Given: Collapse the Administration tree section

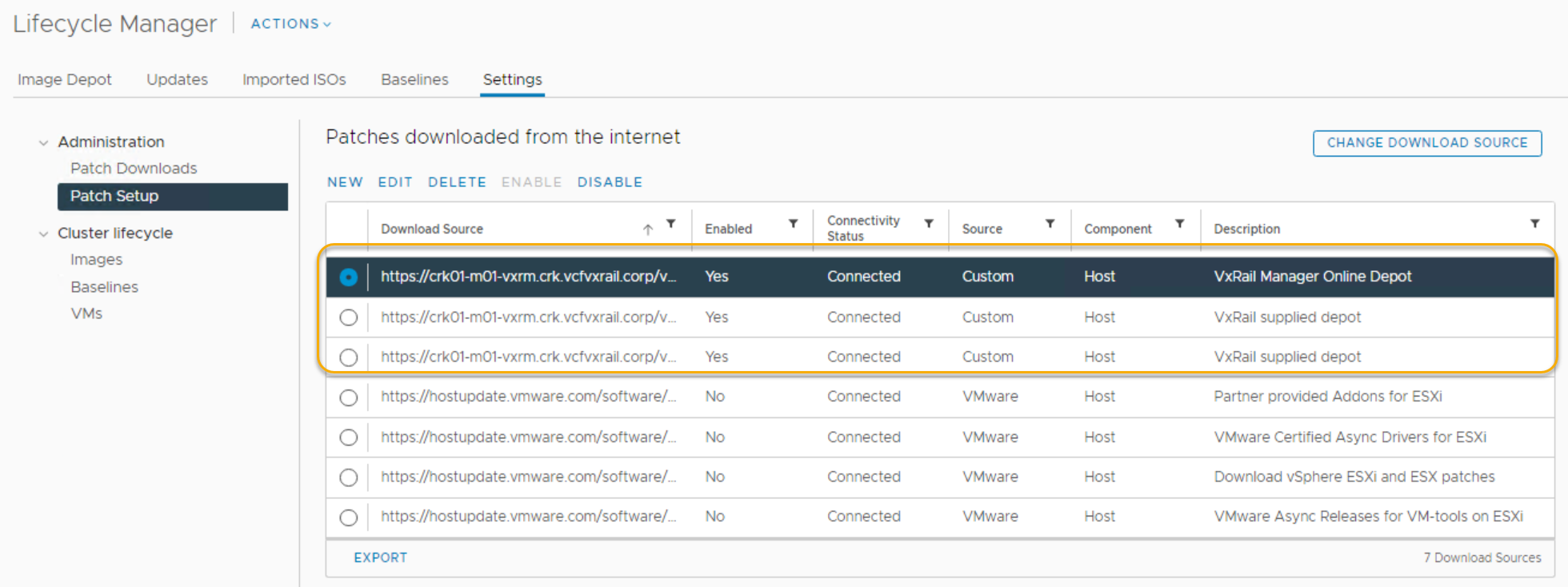Looking at the screenshot, I should [x=43, y=143].
